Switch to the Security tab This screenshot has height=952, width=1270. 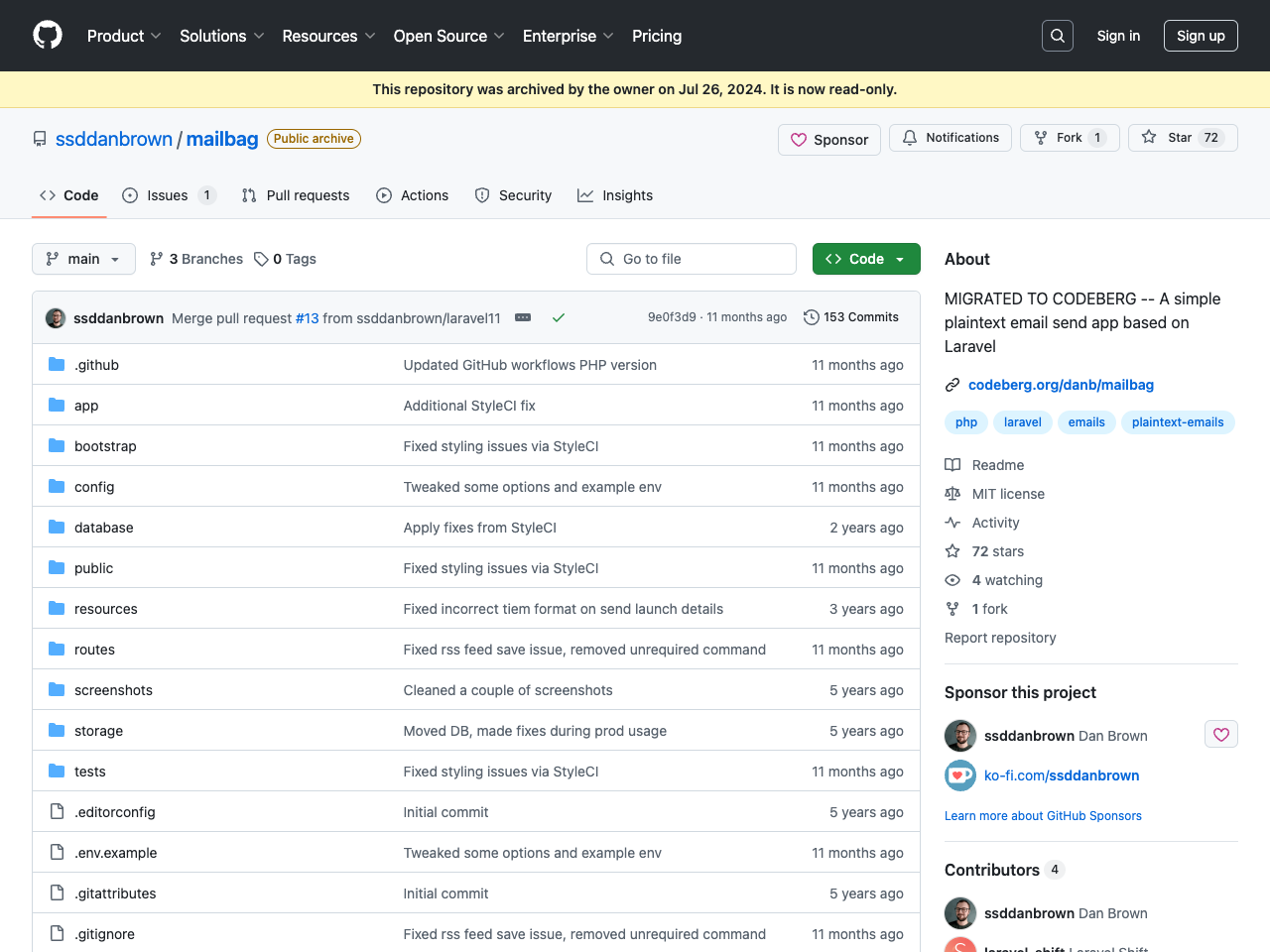tap(513, 195)
